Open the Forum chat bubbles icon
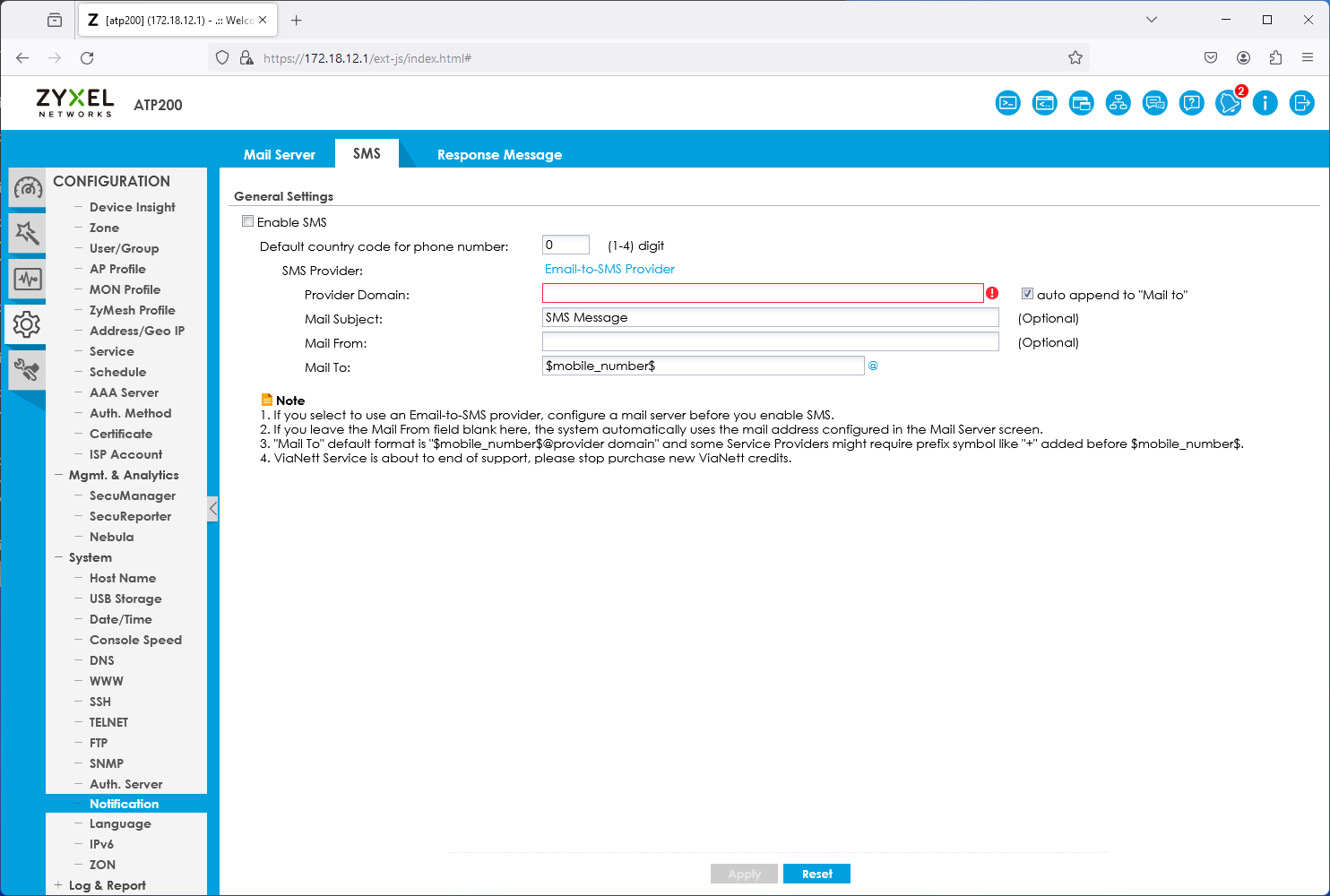This screenshot has width=1330, height=896. click(x=1155, y=103)
